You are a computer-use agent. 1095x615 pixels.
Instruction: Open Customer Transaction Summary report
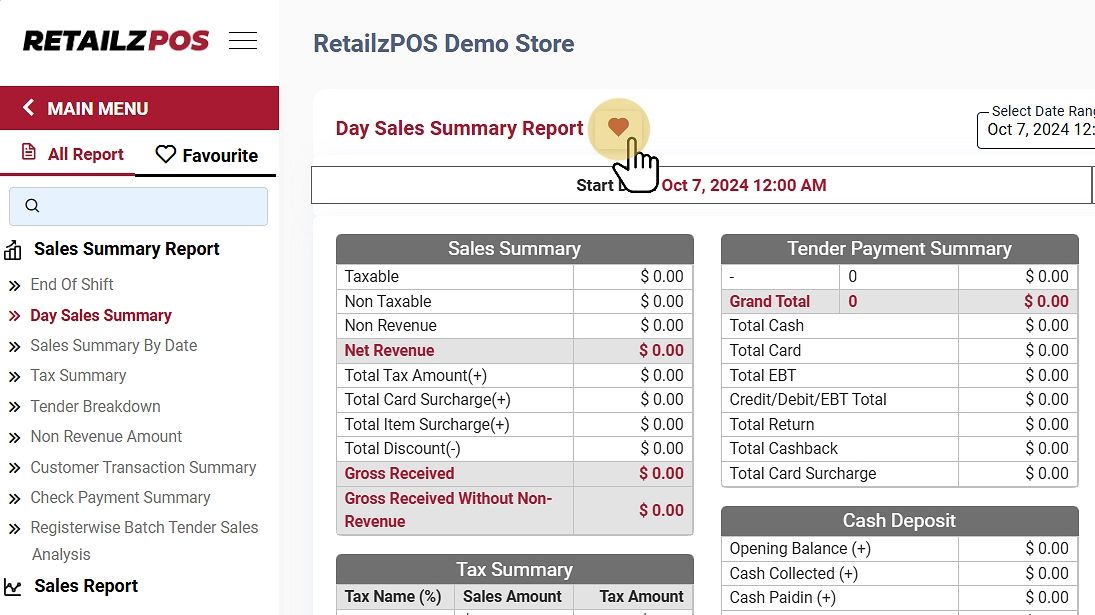click(143, 467)
